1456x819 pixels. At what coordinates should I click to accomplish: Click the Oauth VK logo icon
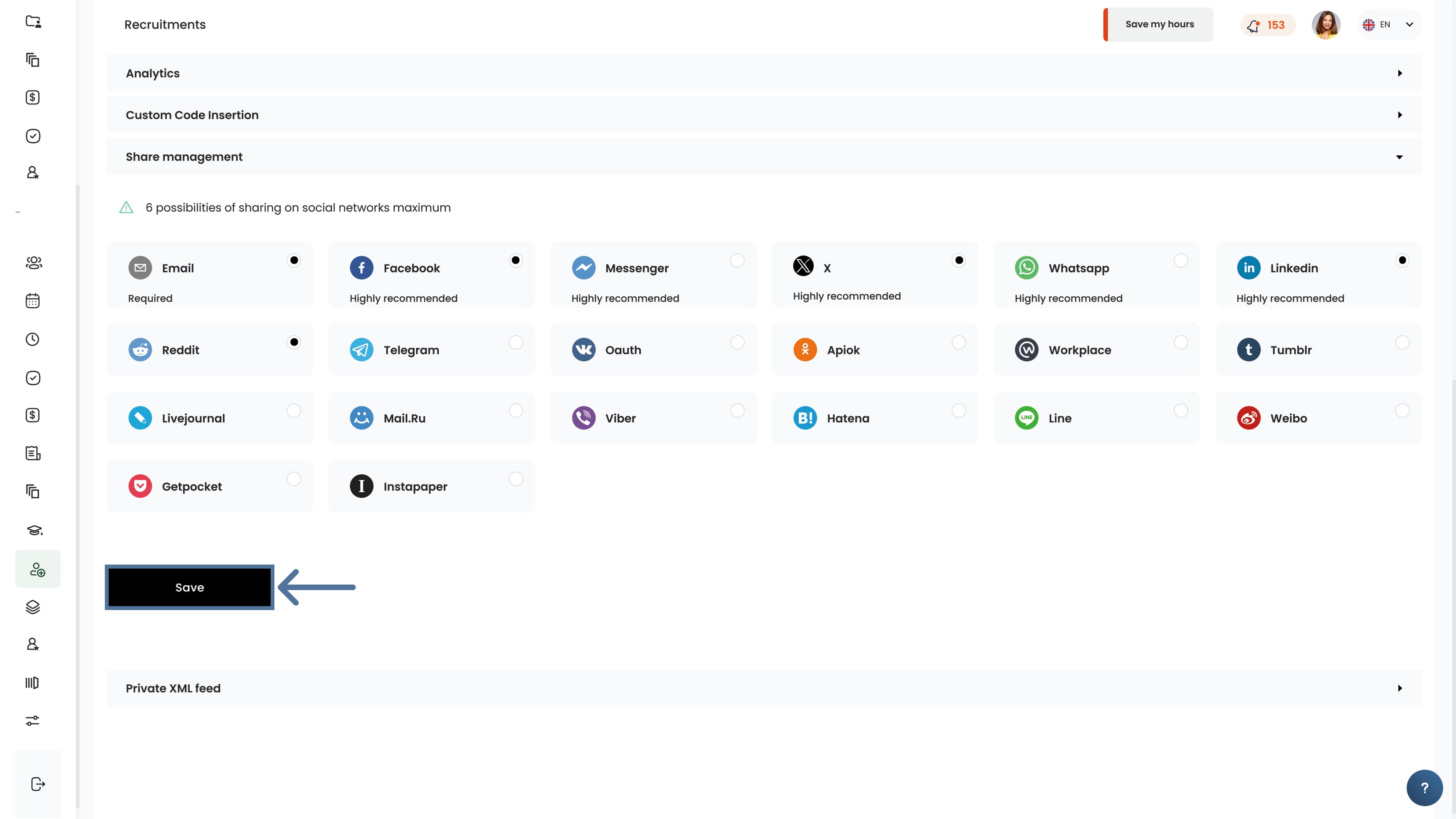583,350
